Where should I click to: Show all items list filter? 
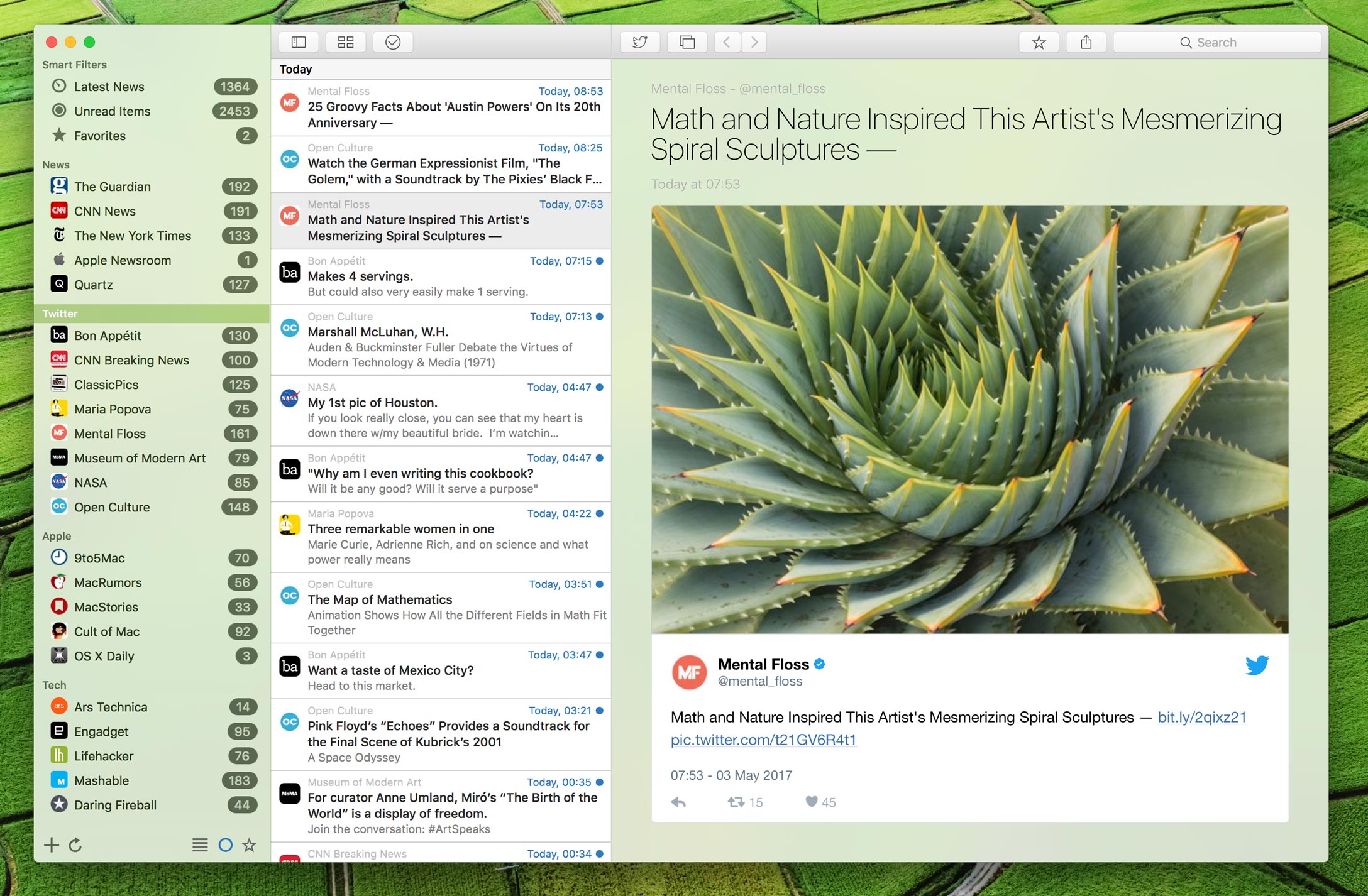[200, 845]
